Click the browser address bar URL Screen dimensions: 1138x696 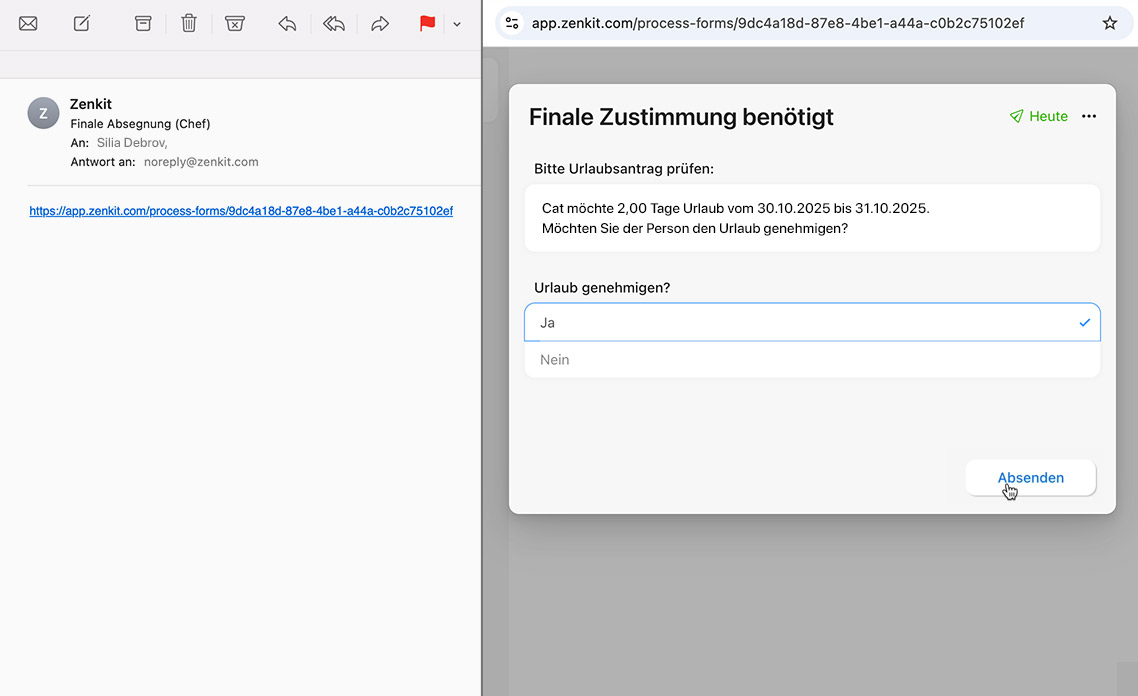coord(777,23)
